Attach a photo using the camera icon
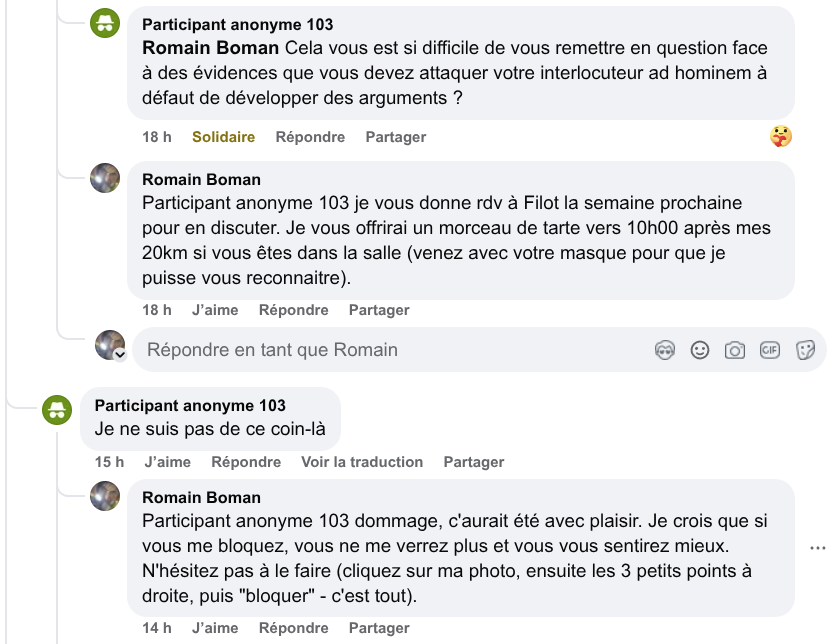Viewport: 830px width, 644px height. 735,350
